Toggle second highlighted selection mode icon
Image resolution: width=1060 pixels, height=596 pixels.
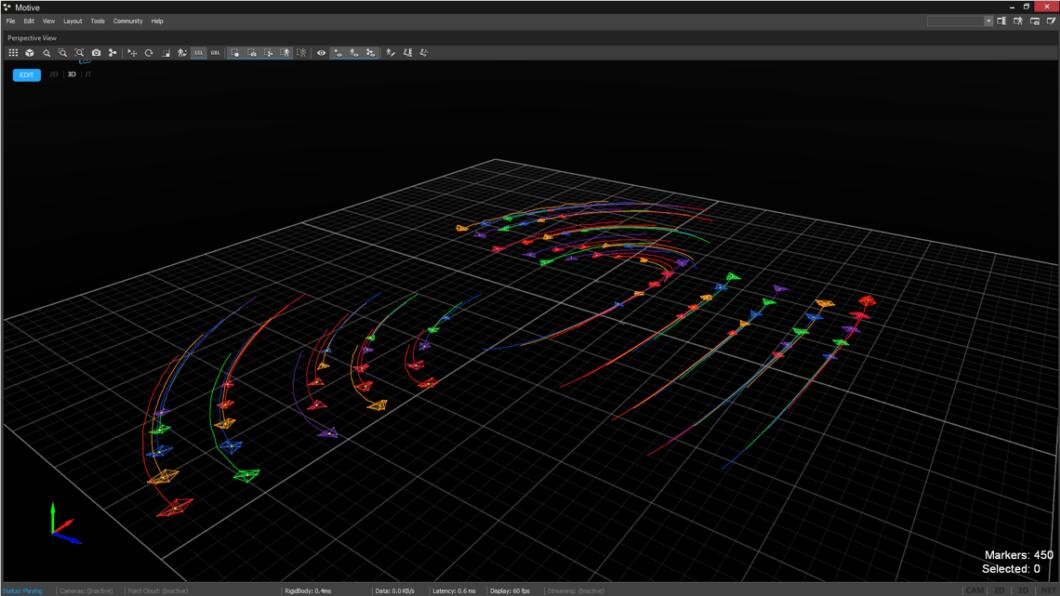pos(251,53)
